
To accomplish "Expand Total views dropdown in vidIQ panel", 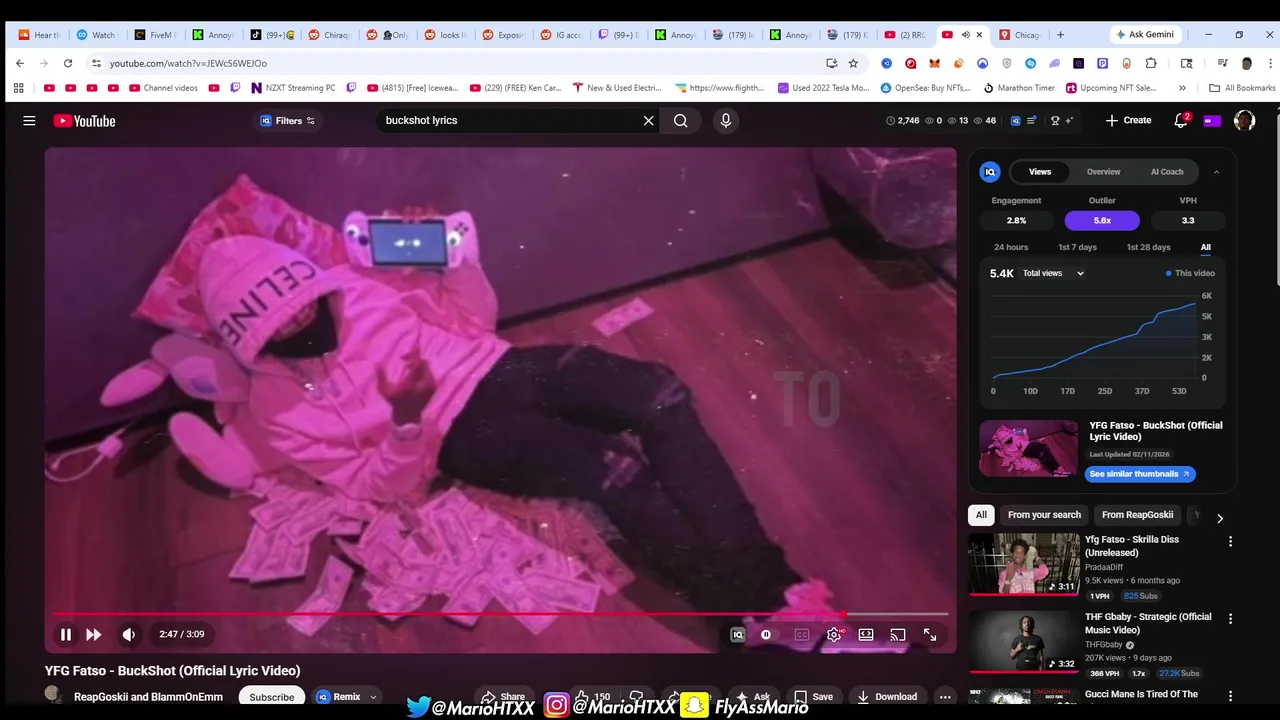I will [x=1053, y=273].
